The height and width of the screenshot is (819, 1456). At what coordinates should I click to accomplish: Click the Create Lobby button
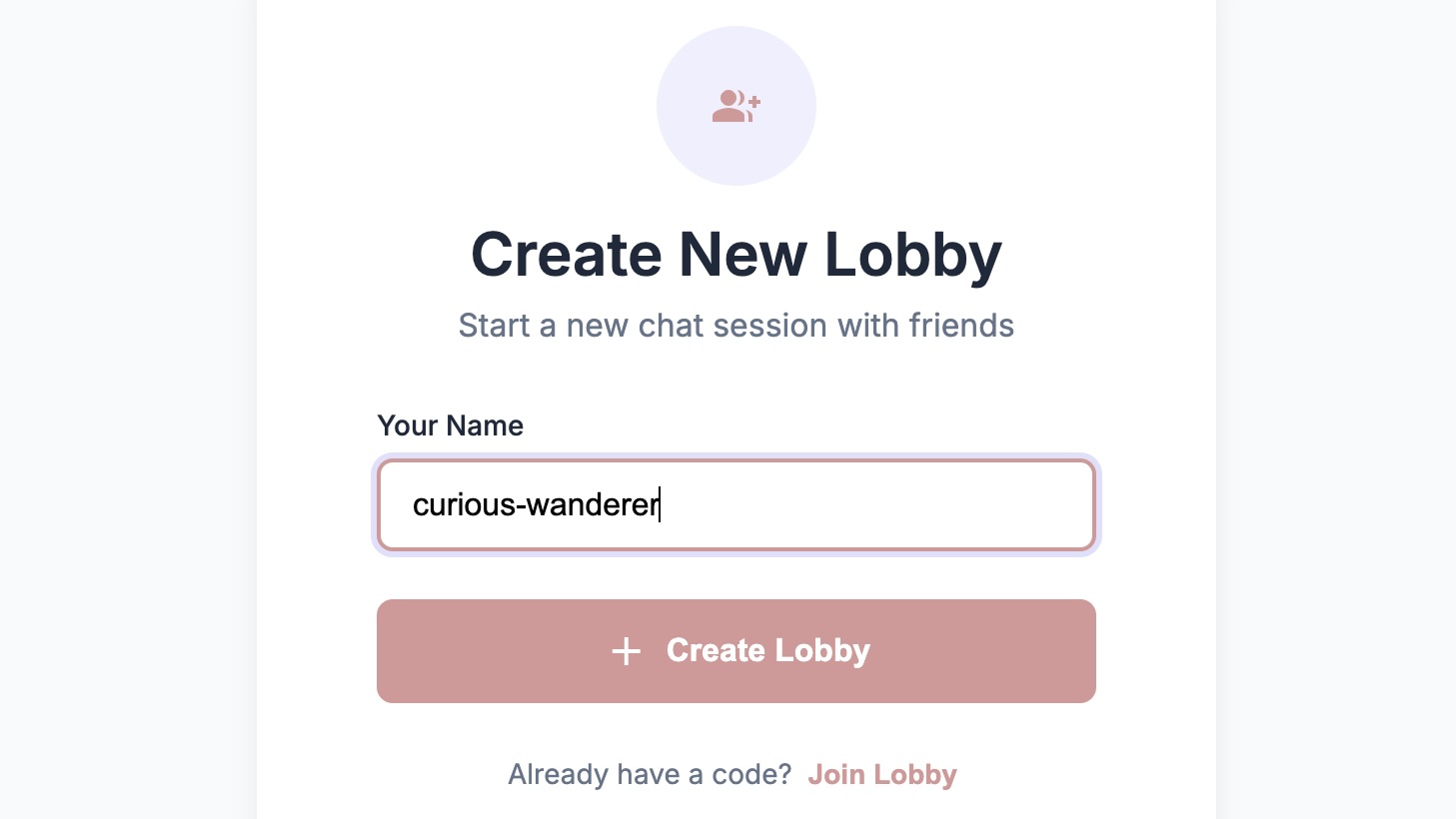coord(735,650)
